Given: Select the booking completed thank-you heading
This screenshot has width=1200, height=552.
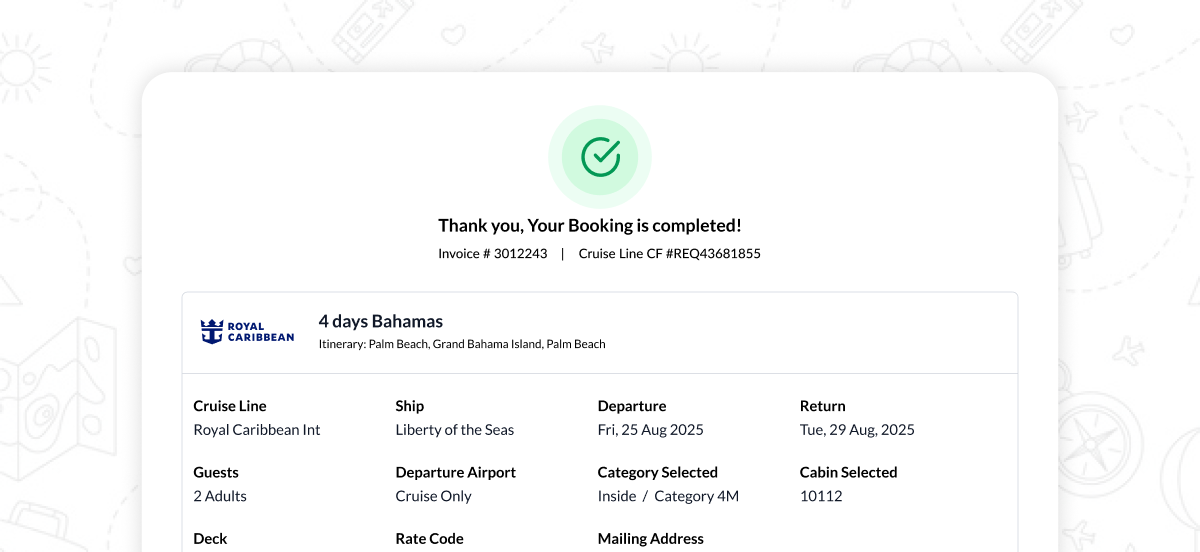Looking at the screenshot, I should point(590,226).
